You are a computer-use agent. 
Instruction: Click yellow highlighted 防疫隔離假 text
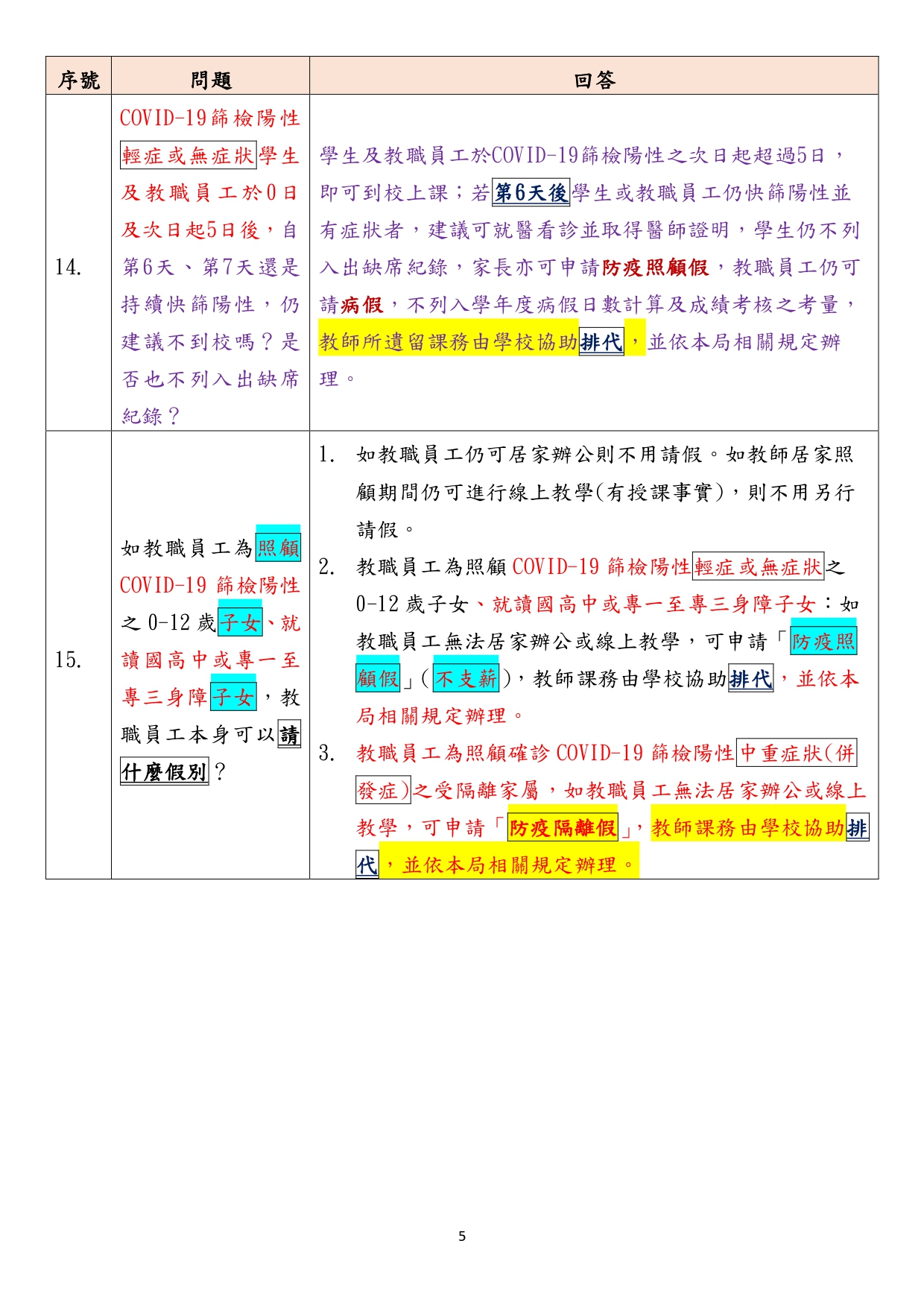563,828
